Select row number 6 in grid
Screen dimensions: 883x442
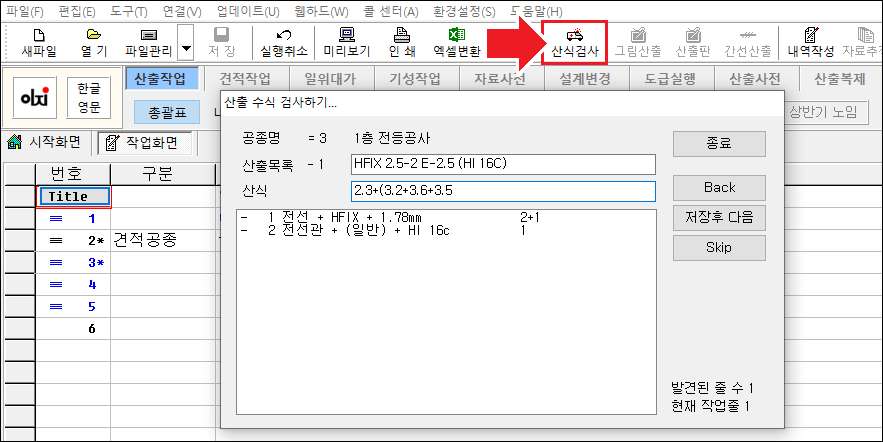(x=73, y=329)
